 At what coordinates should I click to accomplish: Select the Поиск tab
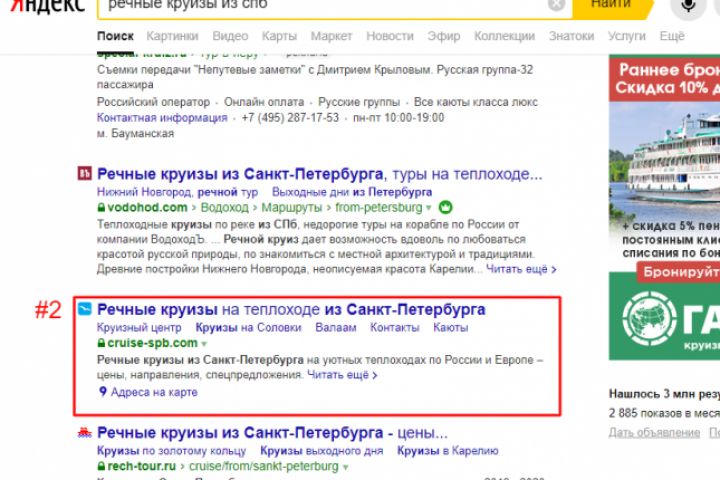tap(115, 36)
